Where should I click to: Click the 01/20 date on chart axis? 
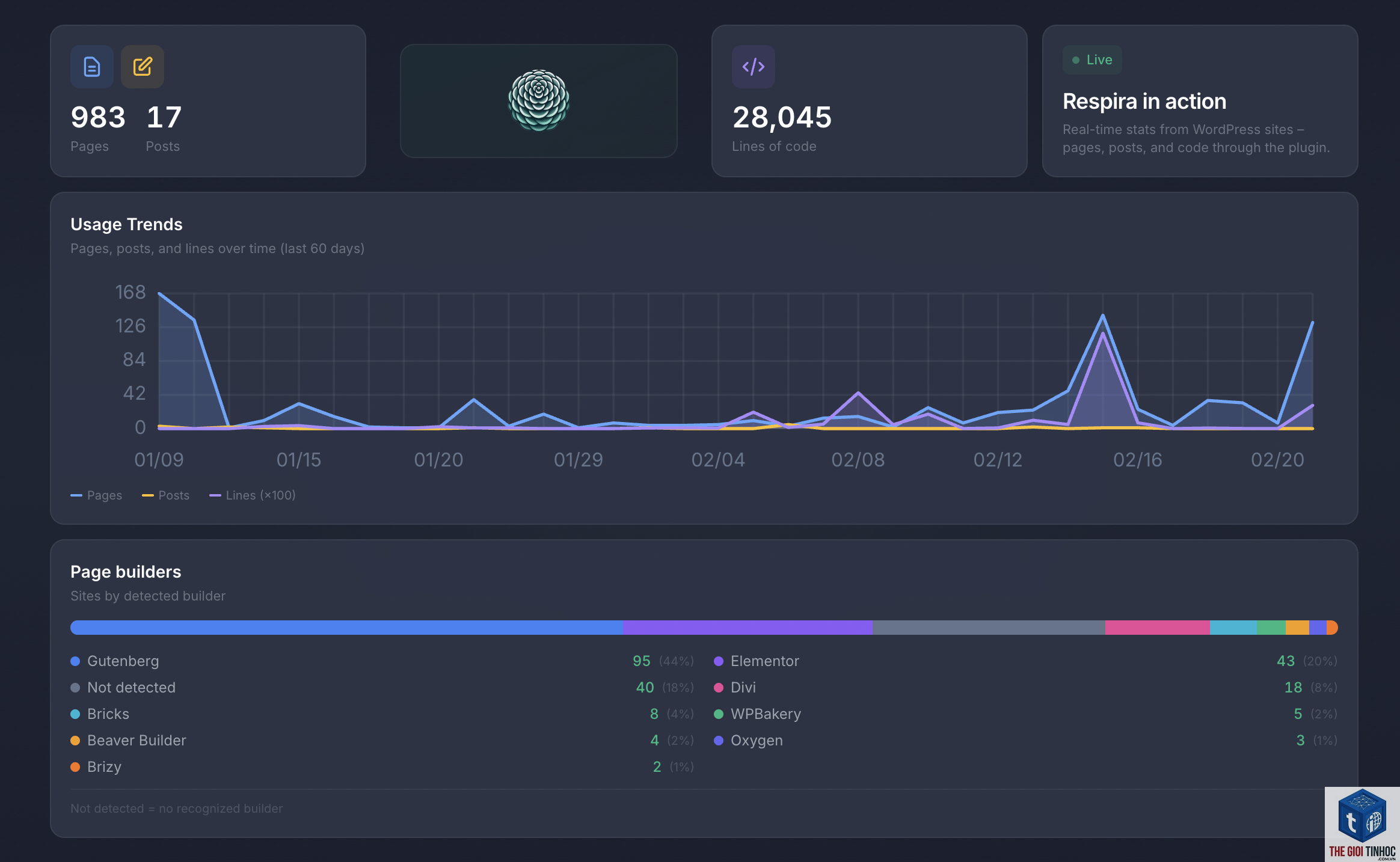(439, 460)
